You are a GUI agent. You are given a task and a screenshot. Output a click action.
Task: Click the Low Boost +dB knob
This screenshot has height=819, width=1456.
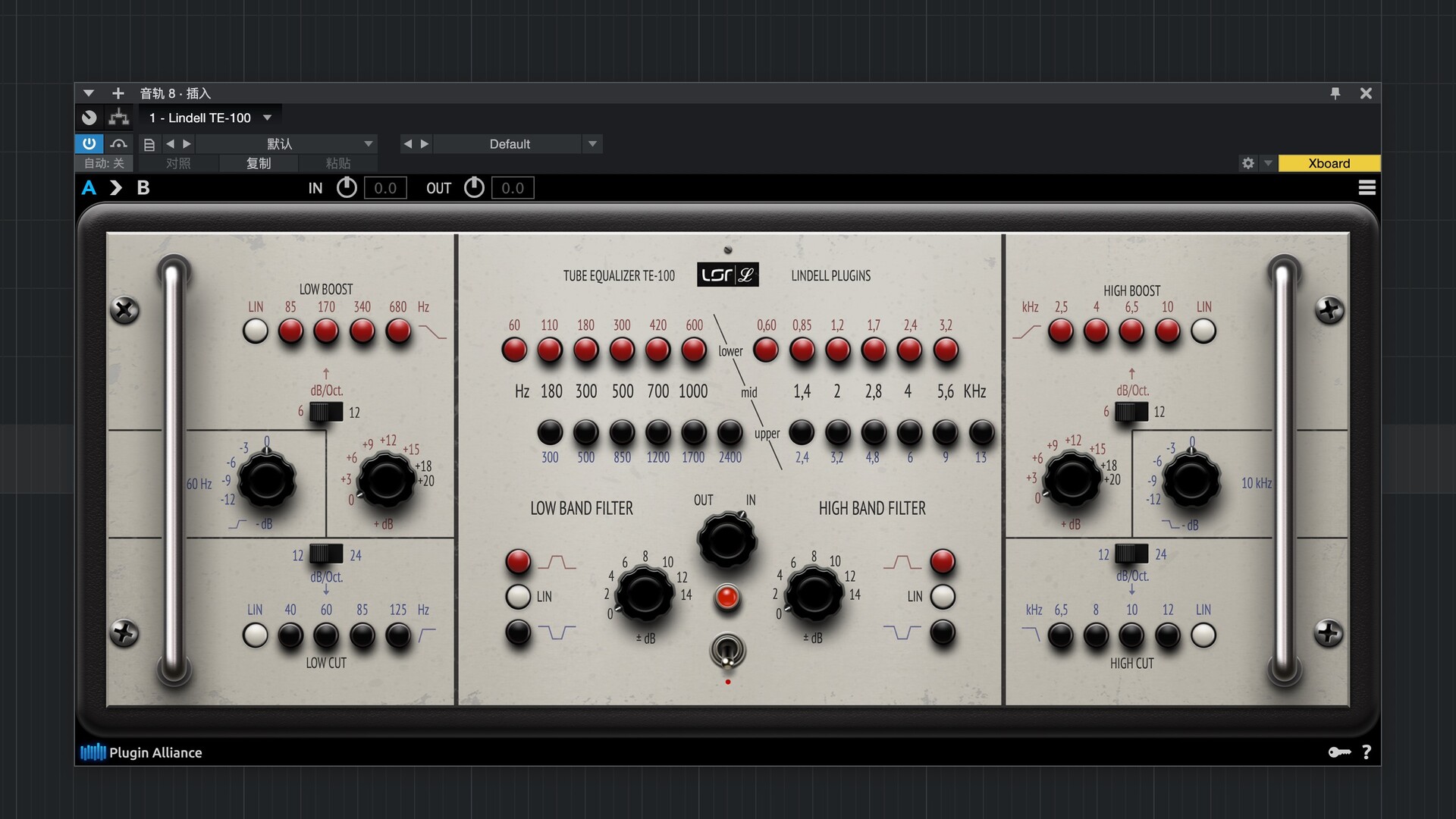pyautogui.click(x=385, y=480)
